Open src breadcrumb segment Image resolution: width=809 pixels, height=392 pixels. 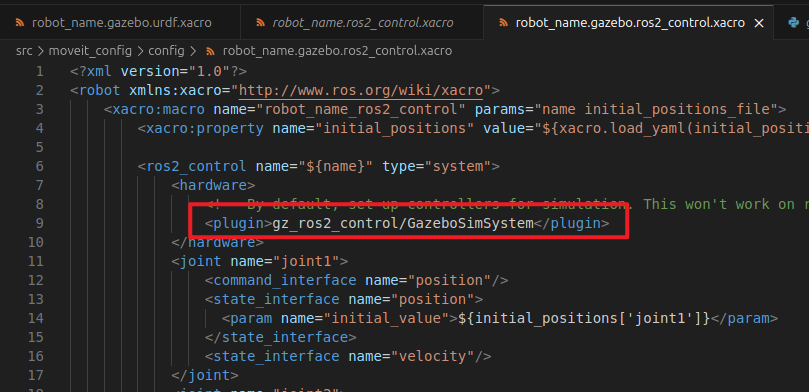click(x=24, y=51)
